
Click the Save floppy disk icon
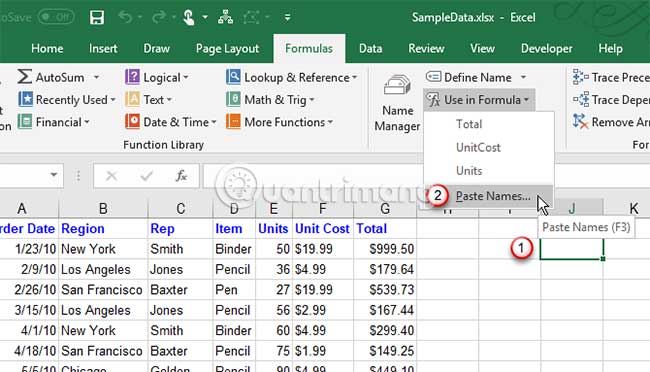pyautogui.click(x=97, y=17)
